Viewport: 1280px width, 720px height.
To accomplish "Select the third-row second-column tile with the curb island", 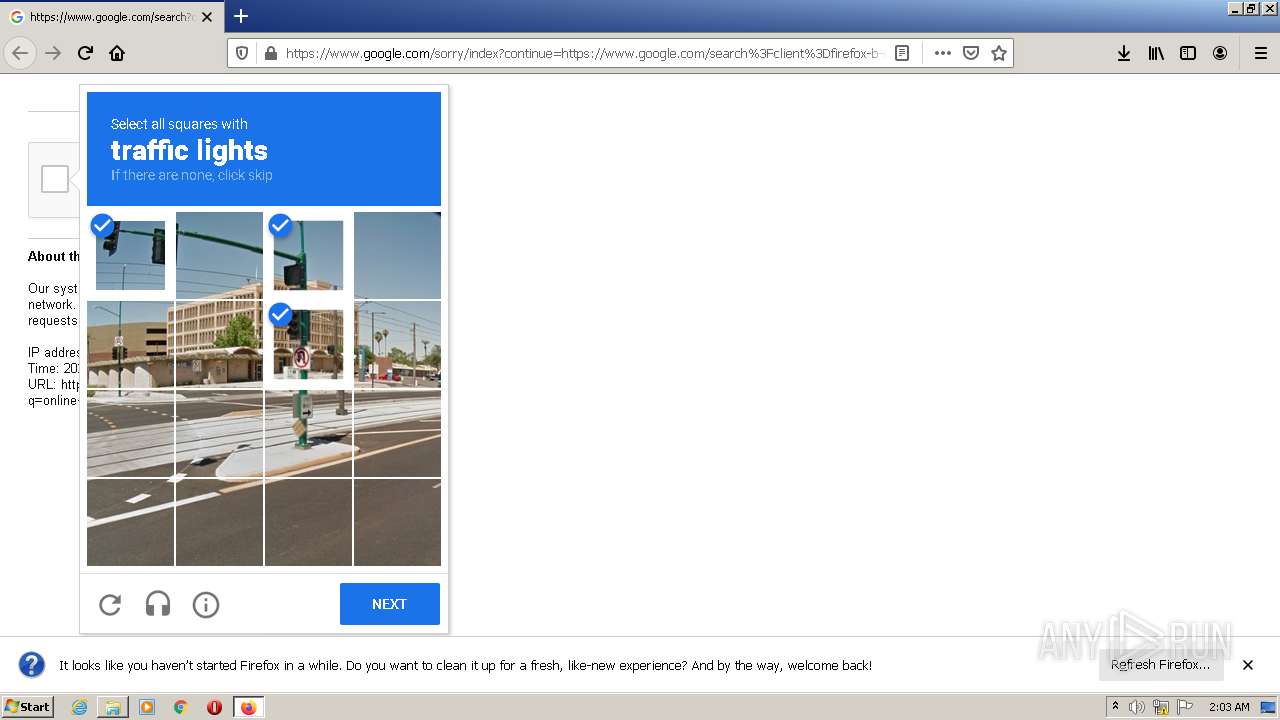I will pos(219,433).
